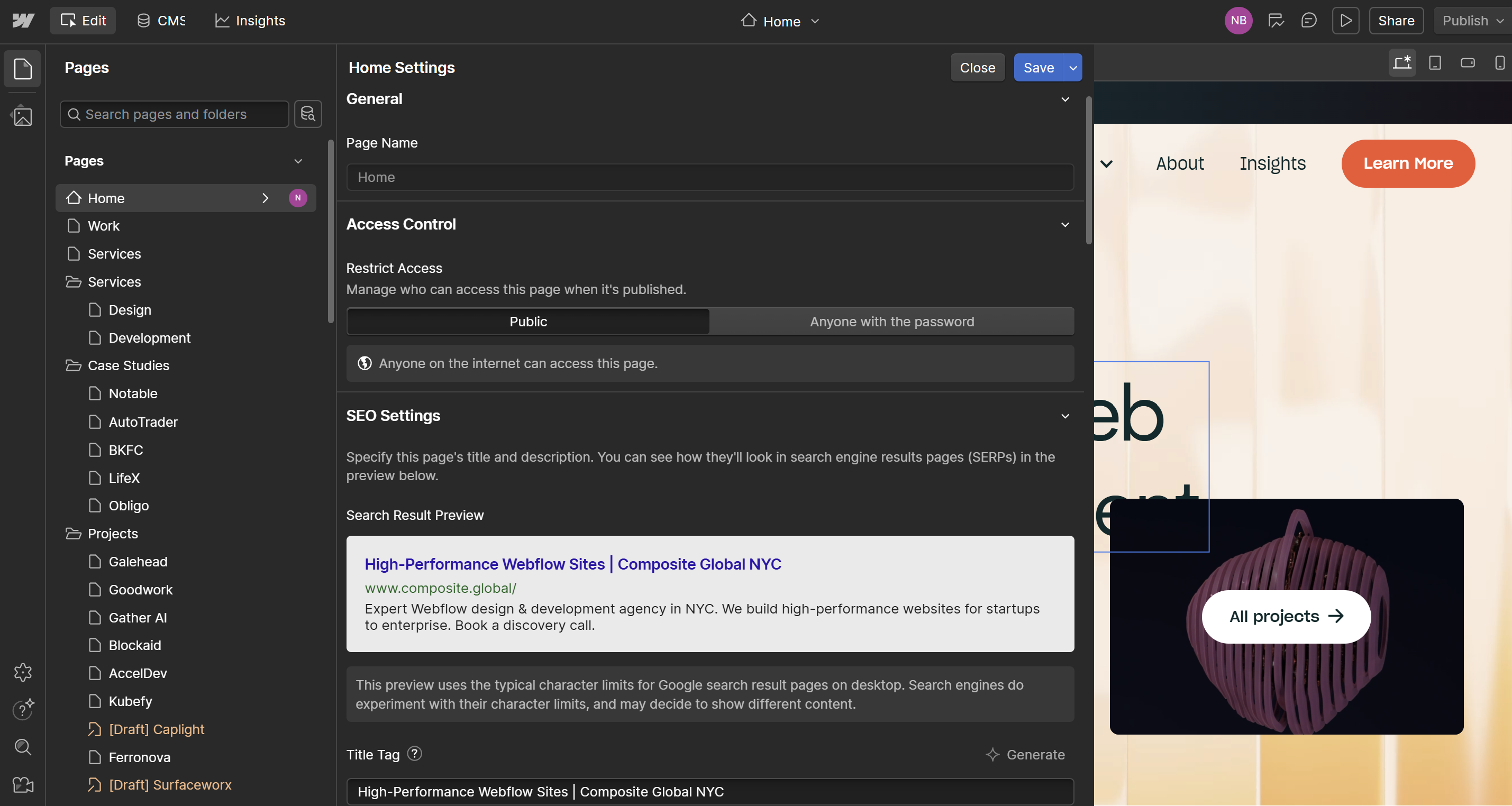The image size is (1512, 806).
Task: Click the Title Tag help icon
Action: [414, 753]
